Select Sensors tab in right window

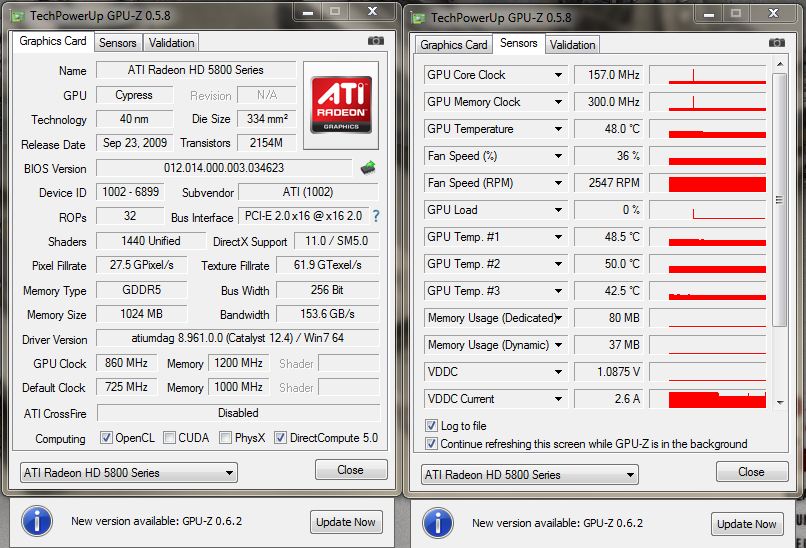[519, 43]
